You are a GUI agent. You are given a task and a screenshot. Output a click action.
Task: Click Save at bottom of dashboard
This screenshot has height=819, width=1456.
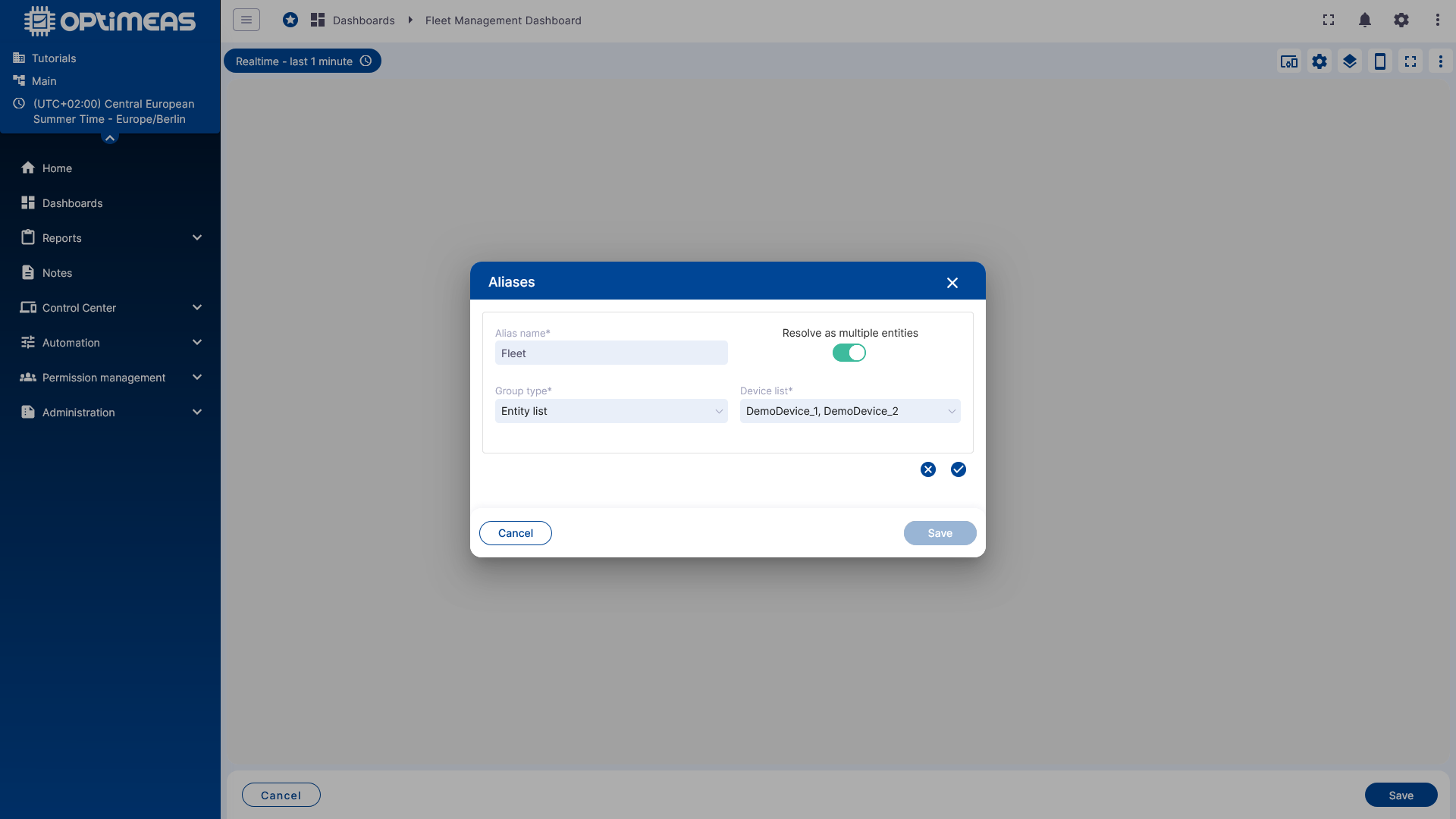coord(1401,795)
